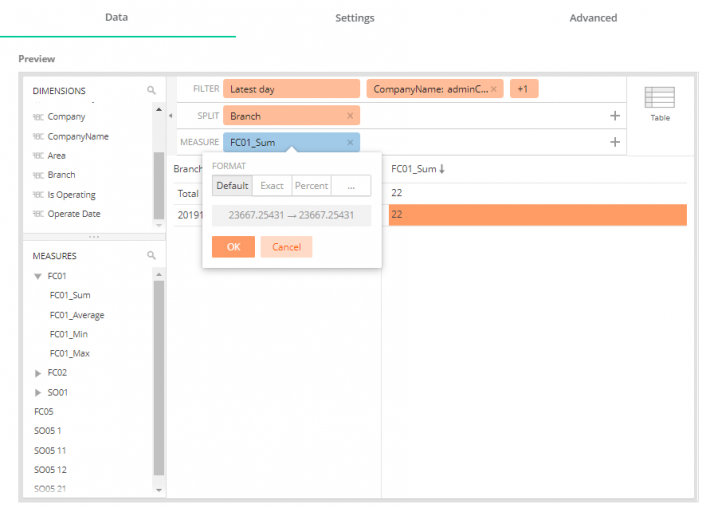Show the +1 hidden filter

pyautogui.click(x=524, y=89)
